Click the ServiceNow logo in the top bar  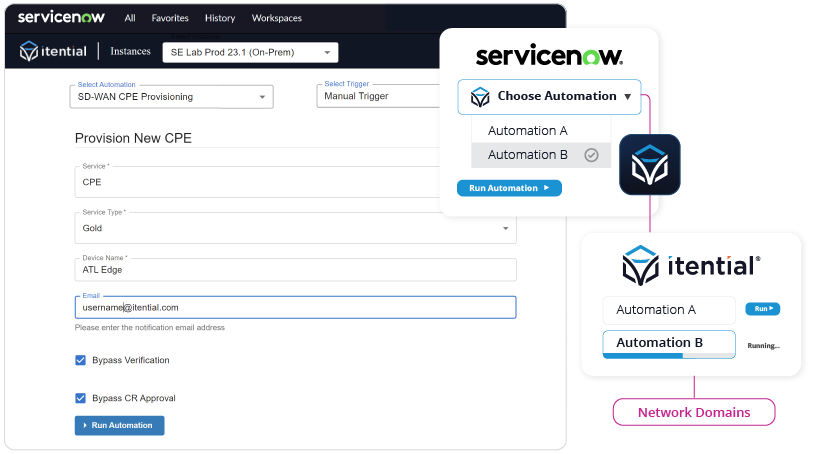click(x=62, y=17)
